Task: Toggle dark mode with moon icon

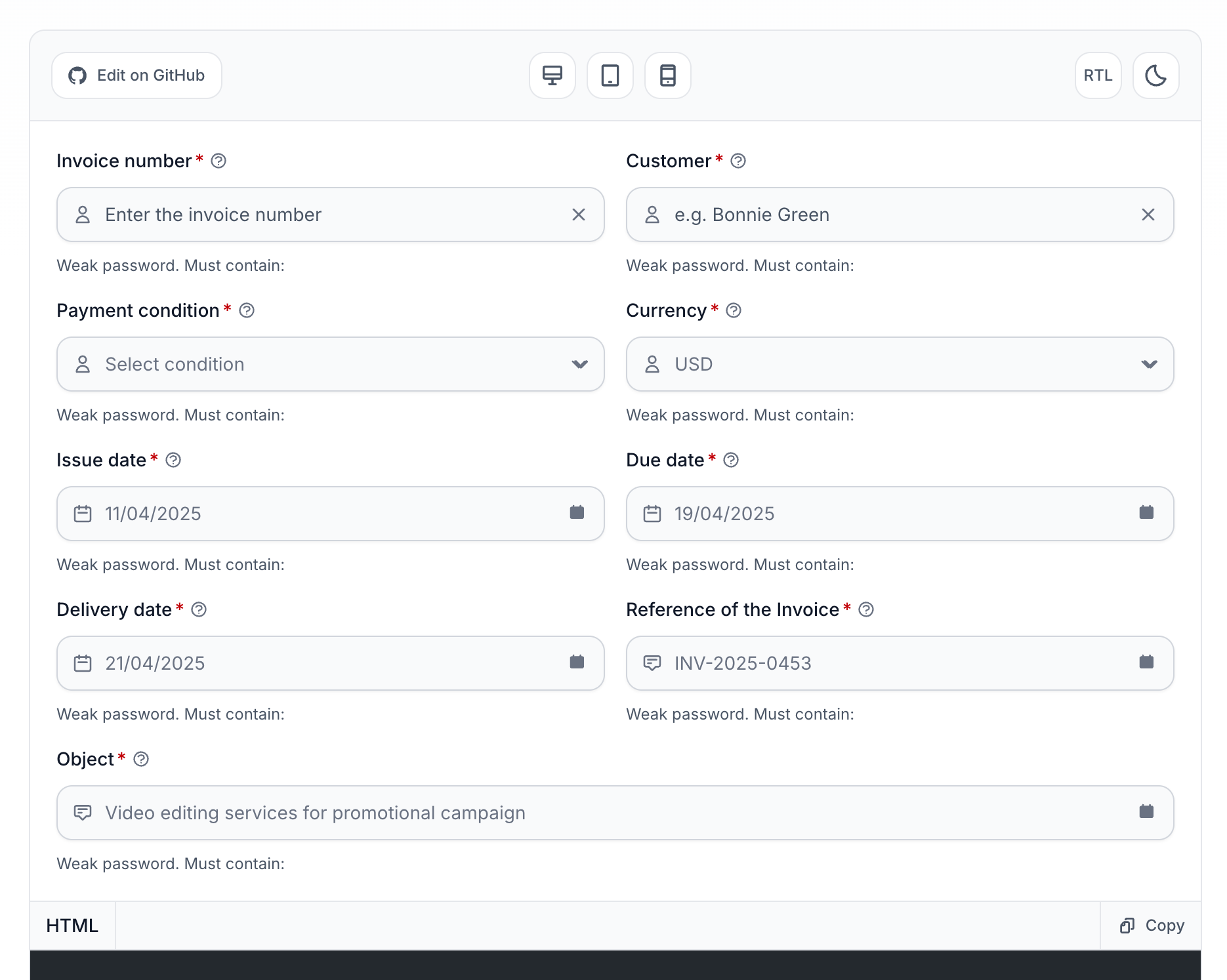Action: tap(1156, 75)
